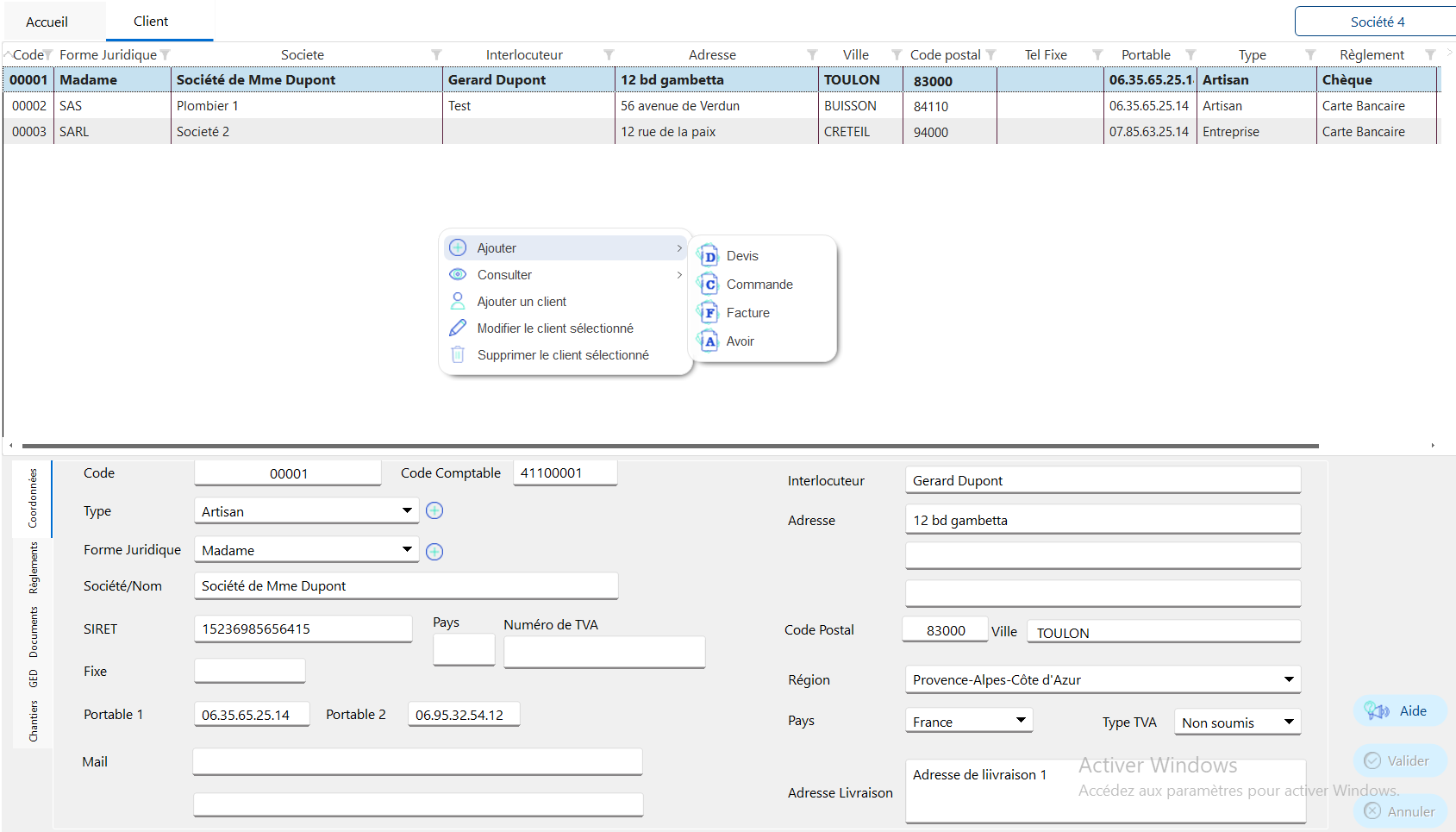Filter the Portable column

[1190, 54]
